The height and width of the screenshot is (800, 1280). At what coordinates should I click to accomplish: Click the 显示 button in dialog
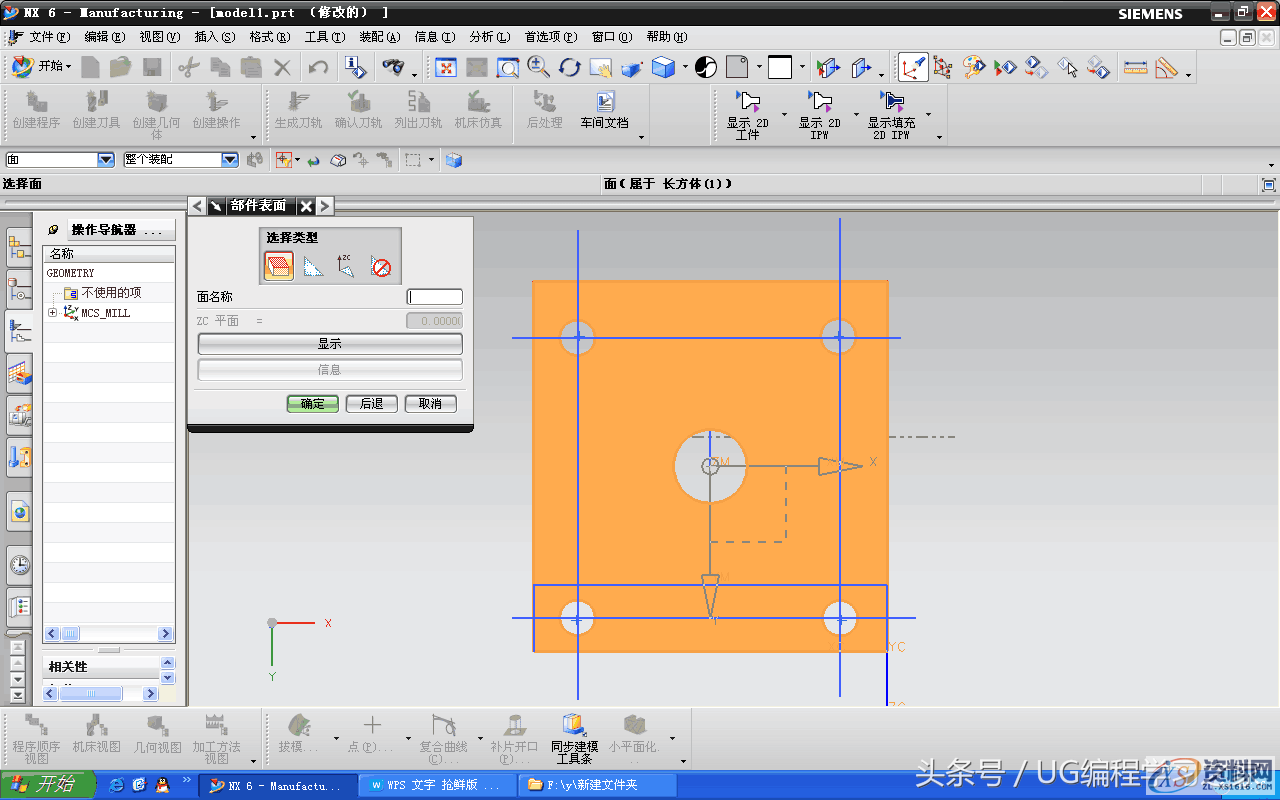(330, 344)
